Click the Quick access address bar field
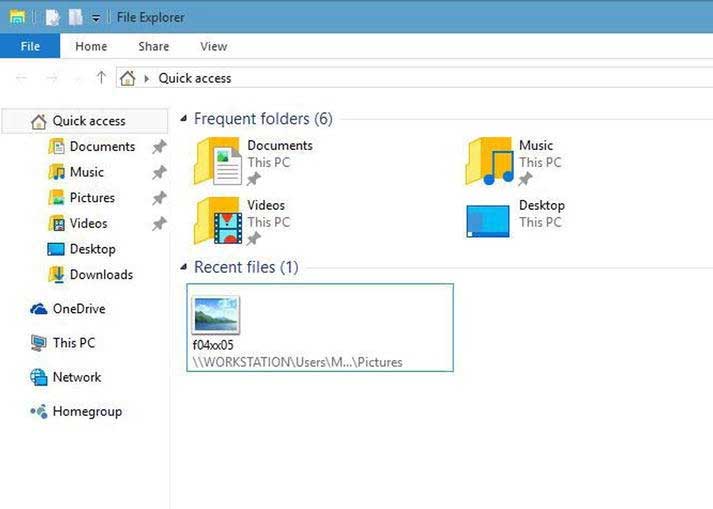Viewport: 713px width, 509px height. (400, 78)
